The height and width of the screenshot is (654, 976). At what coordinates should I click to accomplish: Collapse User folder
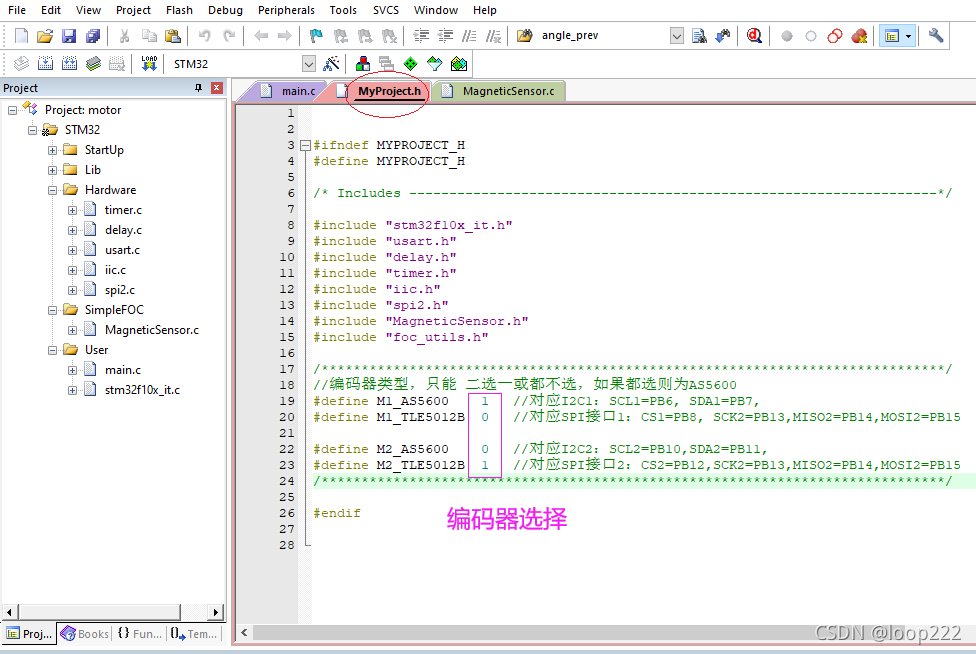(x=52, y=350)
